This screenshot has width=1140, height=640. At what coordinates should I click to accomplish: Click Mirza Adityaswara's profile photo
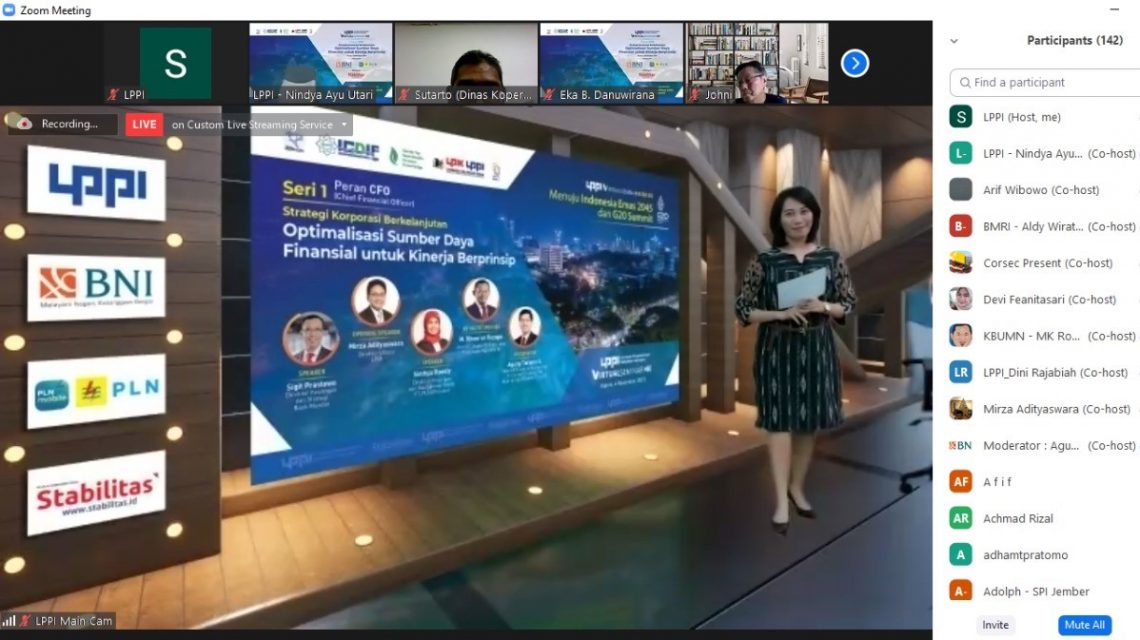961,409
